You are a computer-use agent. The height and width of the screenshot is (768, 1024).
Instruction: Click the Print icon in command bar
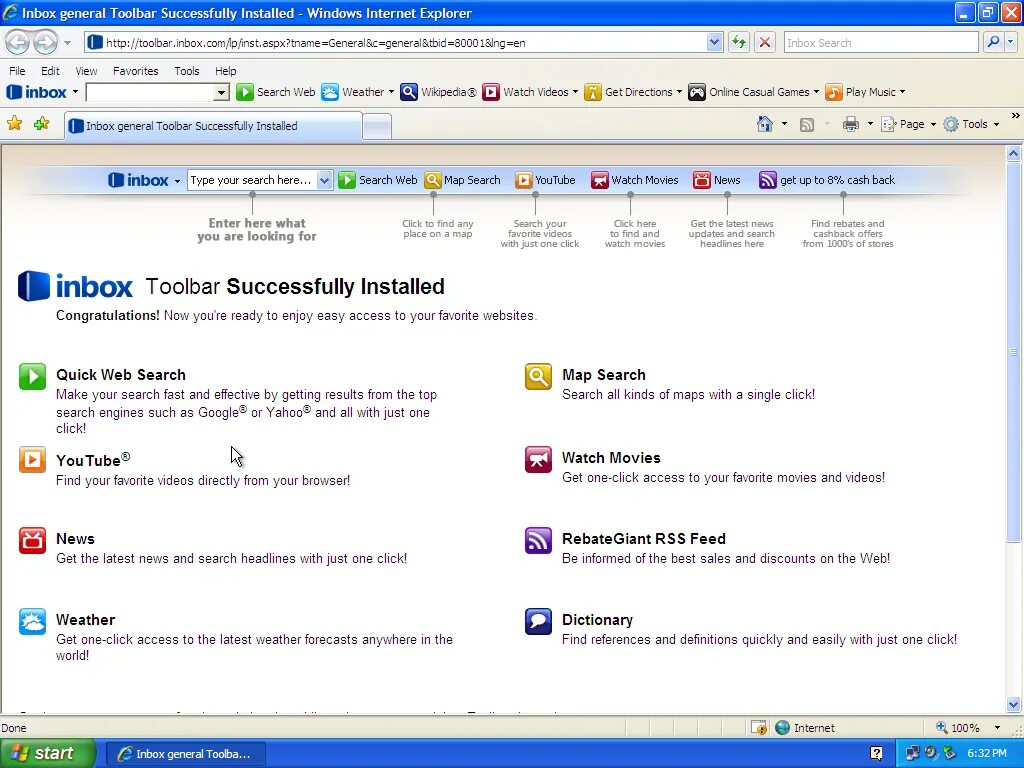click(850, 123)
